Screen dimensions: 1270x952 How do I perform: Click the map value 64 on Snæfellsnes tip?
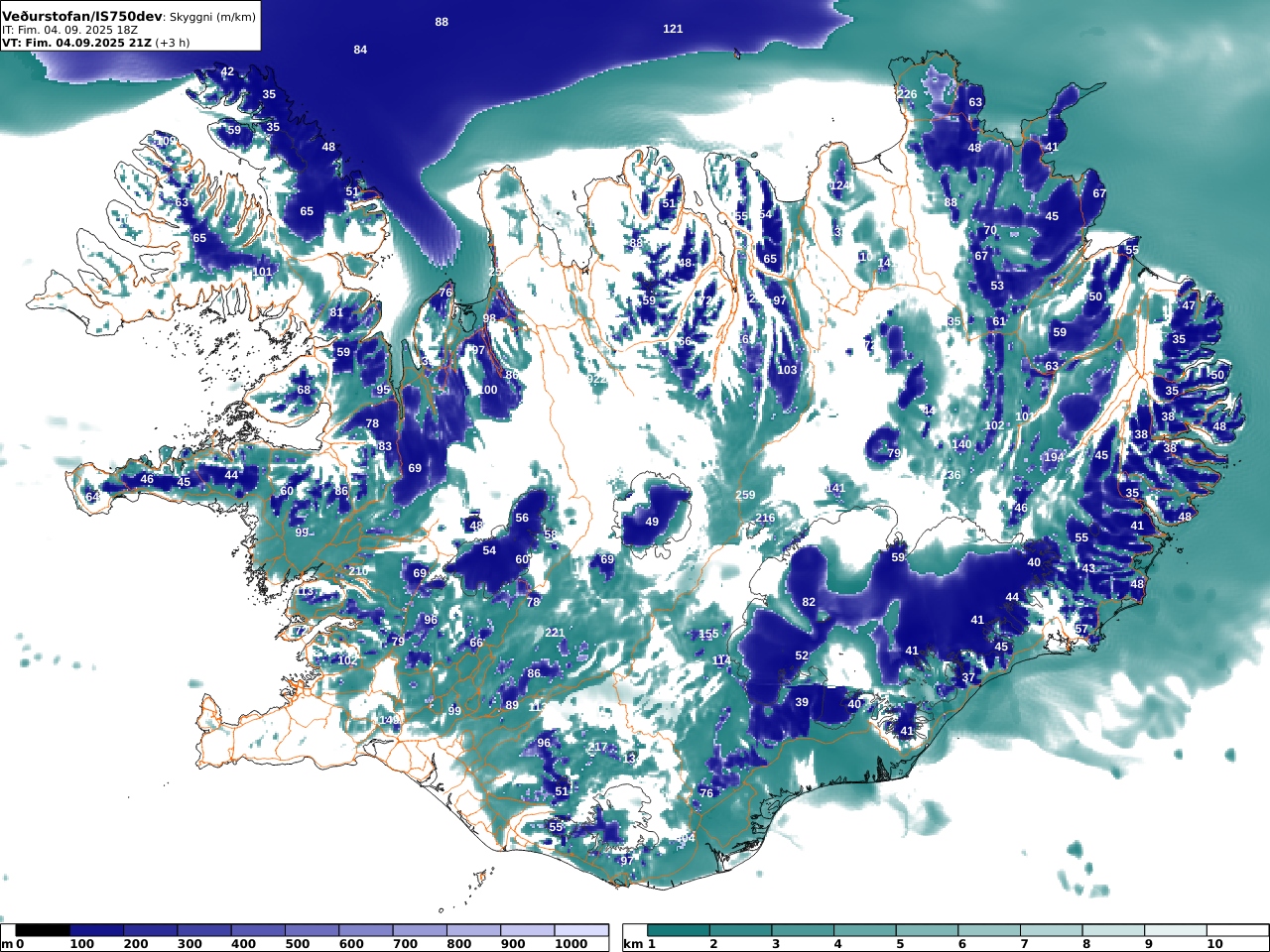pyautogui.click(x=92, y=497)
